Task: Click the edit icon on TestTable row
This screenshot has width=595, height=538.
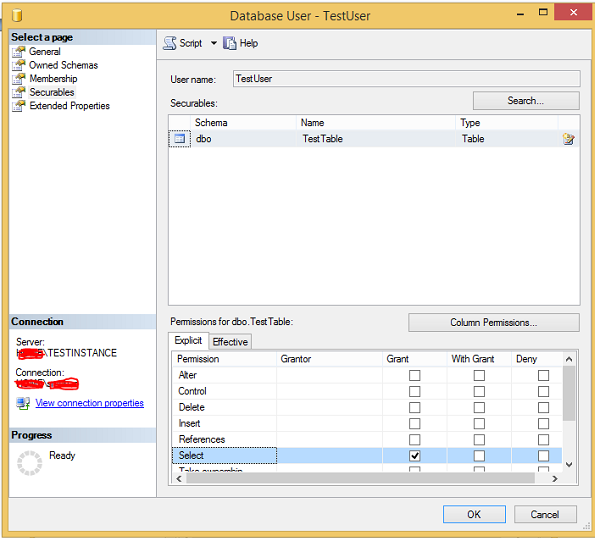Action: [568, 139]
